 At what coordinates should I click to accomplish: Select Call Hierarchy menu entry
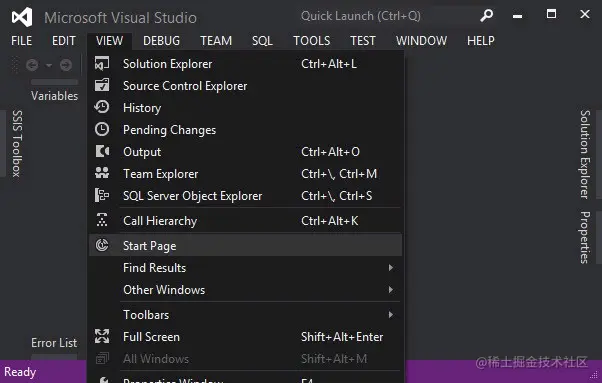point(245,221)
